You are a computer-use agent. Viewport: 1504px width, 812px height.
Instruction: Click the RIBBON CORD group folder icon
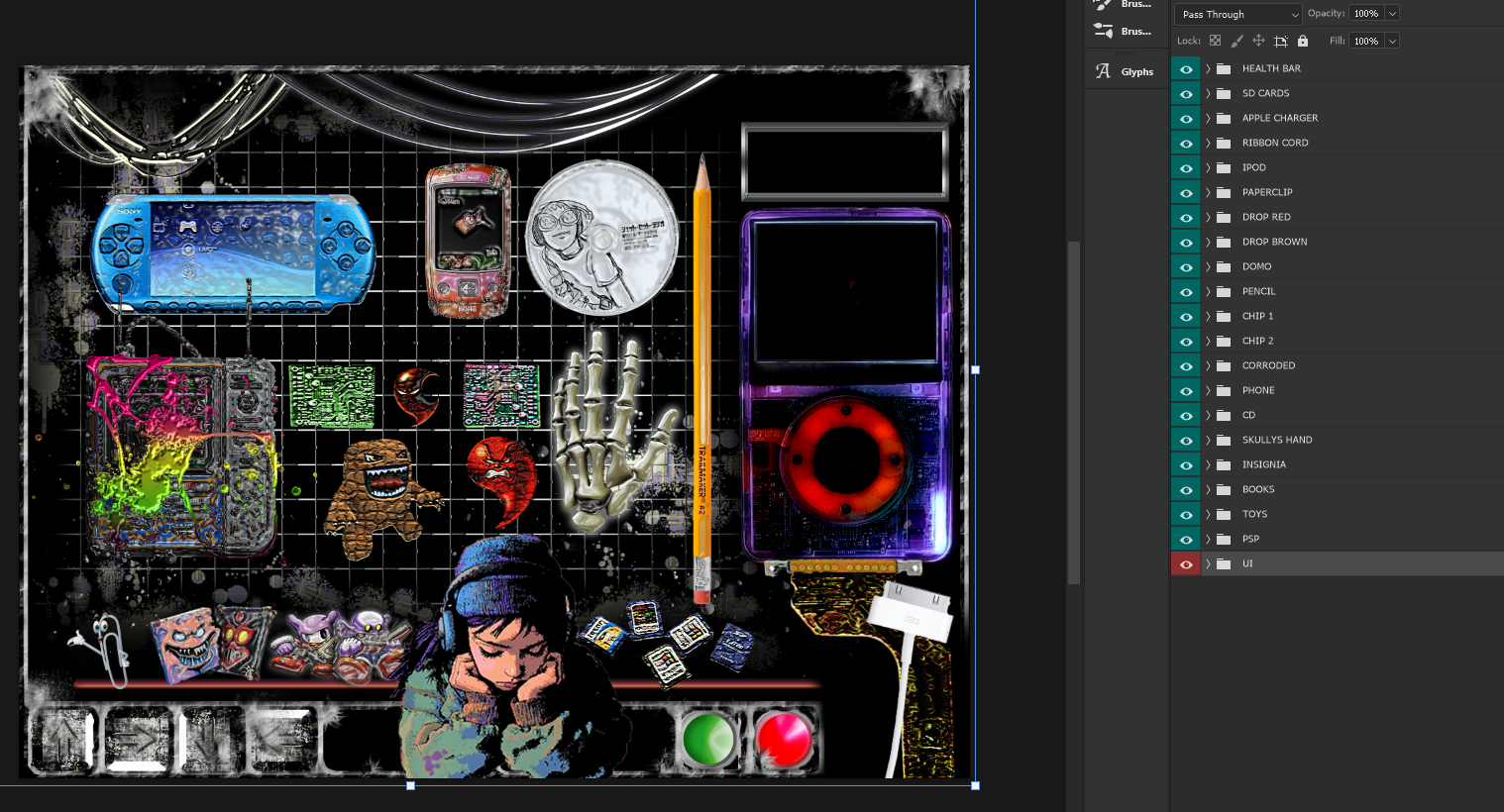(x=1224, y=143)
